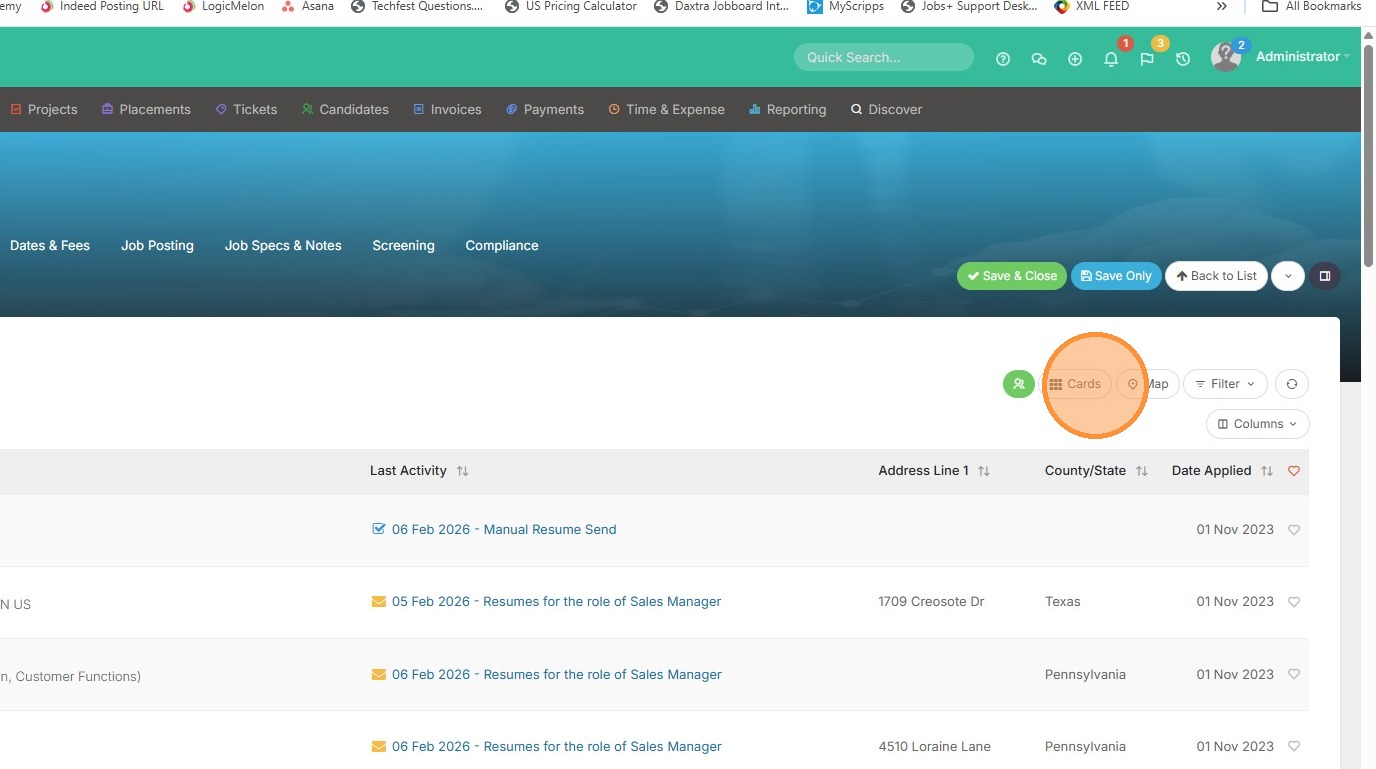The width and height of the screenshot is (1376, 769).
Task: Open the Invoices menu
Action: point(447,109)
